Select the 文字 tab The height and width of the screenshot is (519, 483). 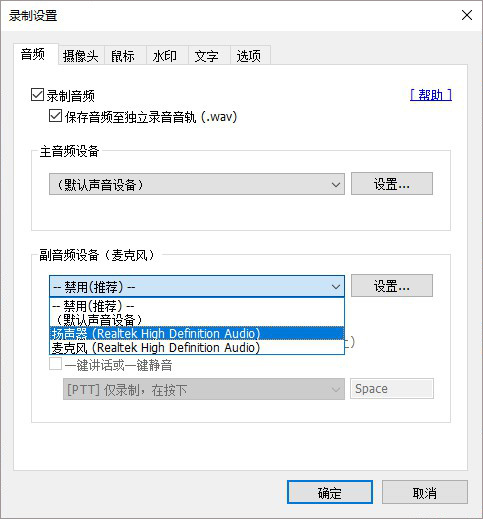[x=207, y=56]
